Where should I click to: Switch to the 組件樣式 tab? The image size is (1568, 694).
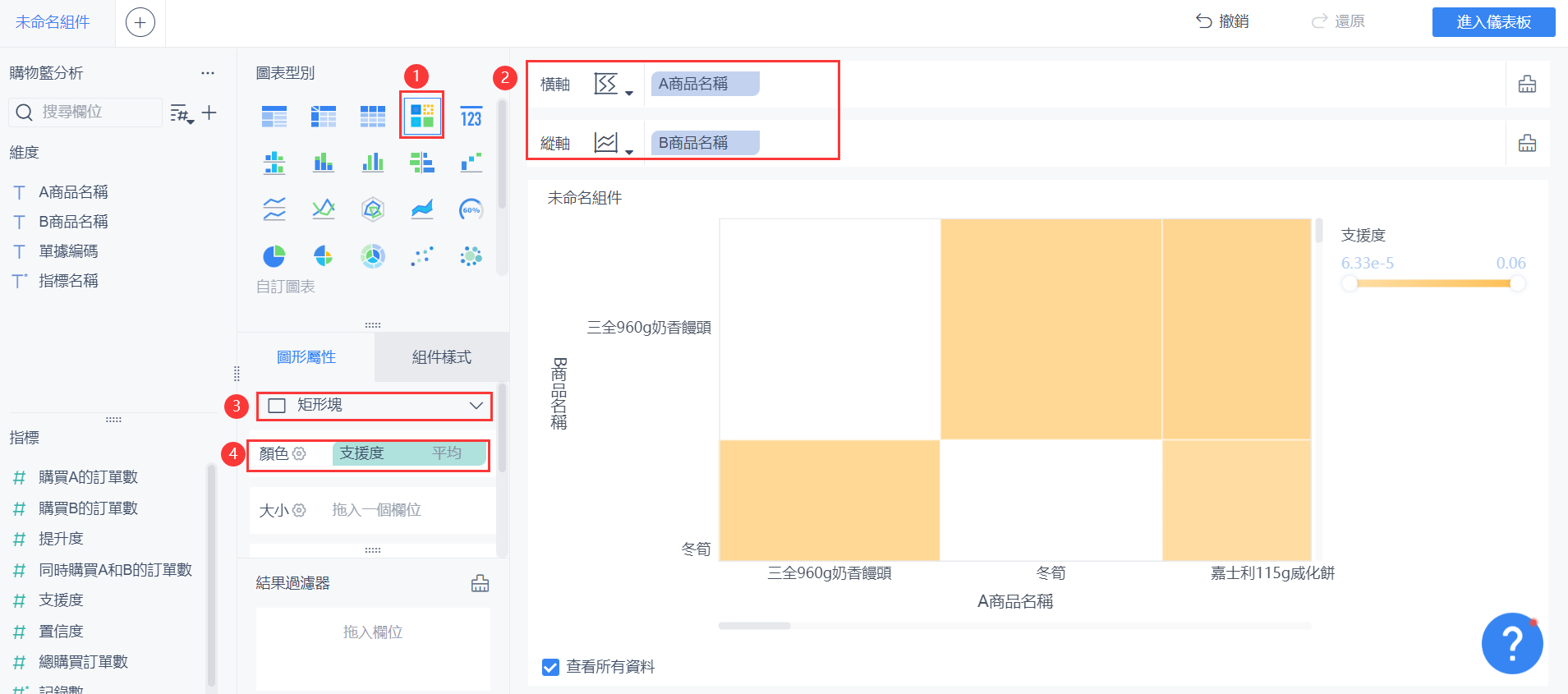pyautogui.click(x=442, y=357)
